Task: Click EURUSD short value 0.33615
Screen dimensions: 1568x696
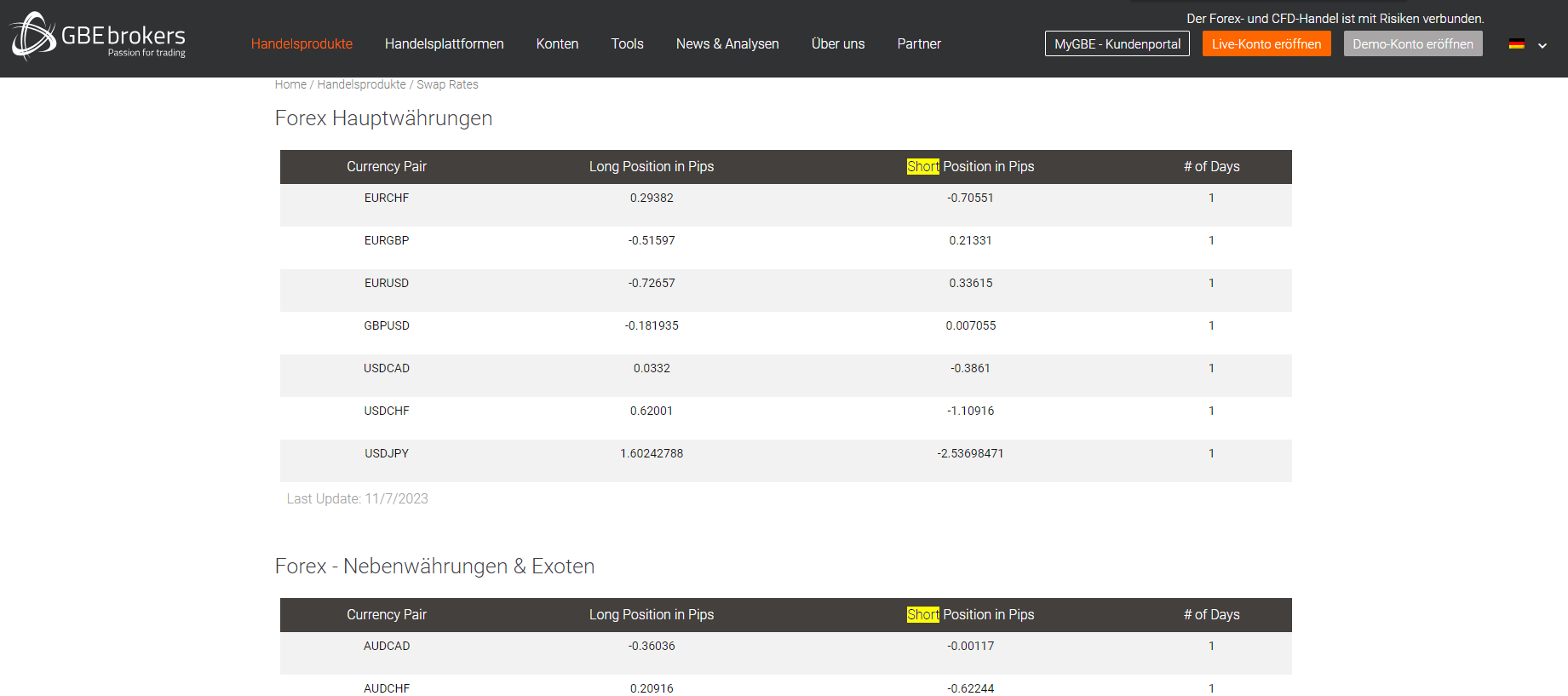Action: [971, 283]
